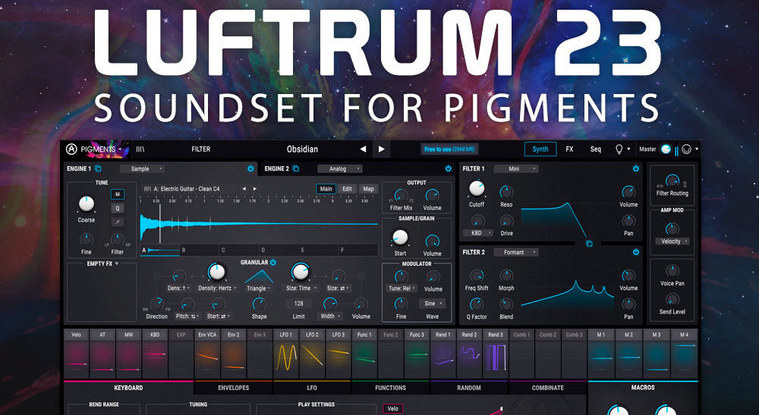Click the pencil edit icon in Tune
This screenshot has width=759, height=415.
(x=117, y=222)
